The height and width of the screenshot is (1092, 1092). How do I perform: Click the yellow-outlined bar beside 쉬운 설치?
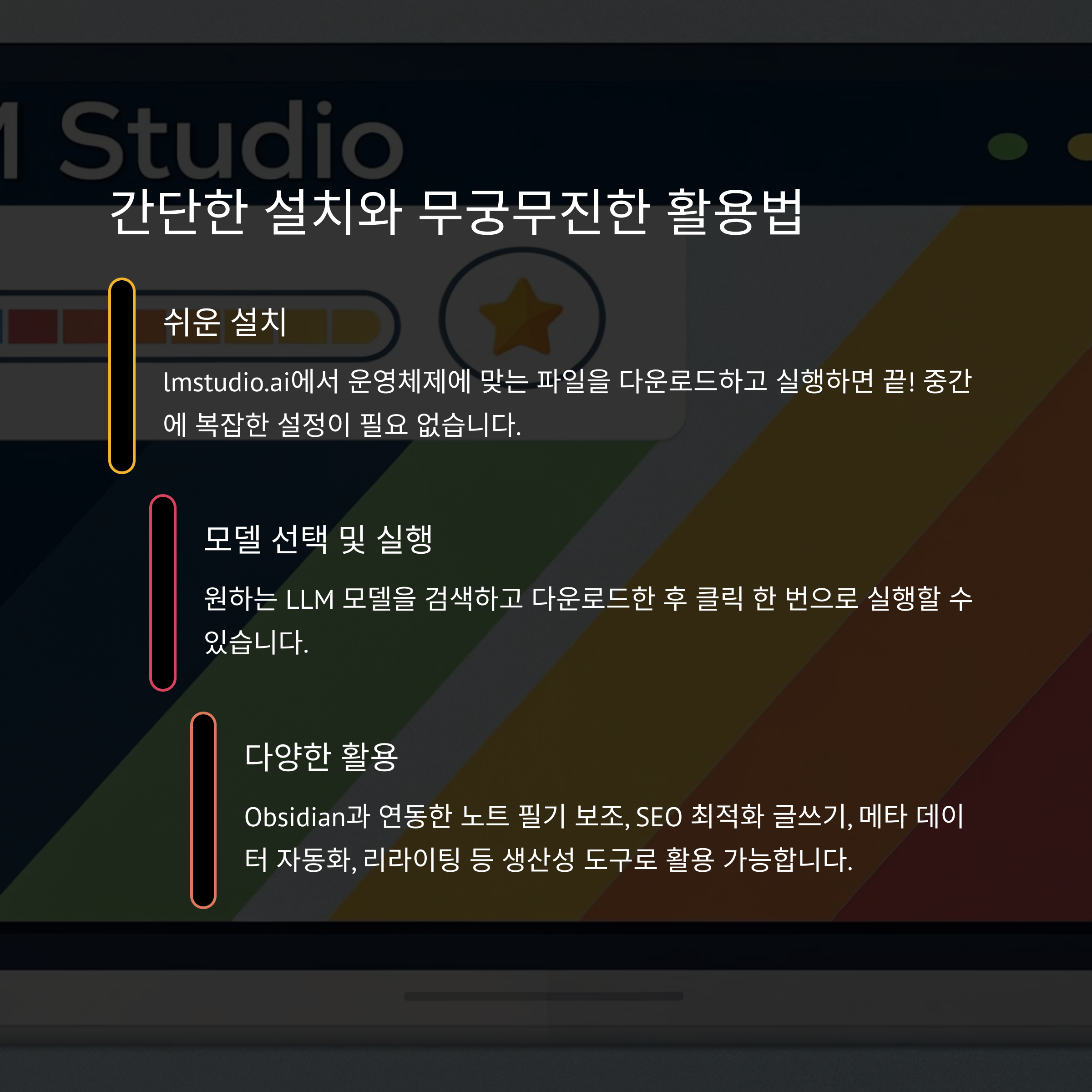(x=121, y=376)
